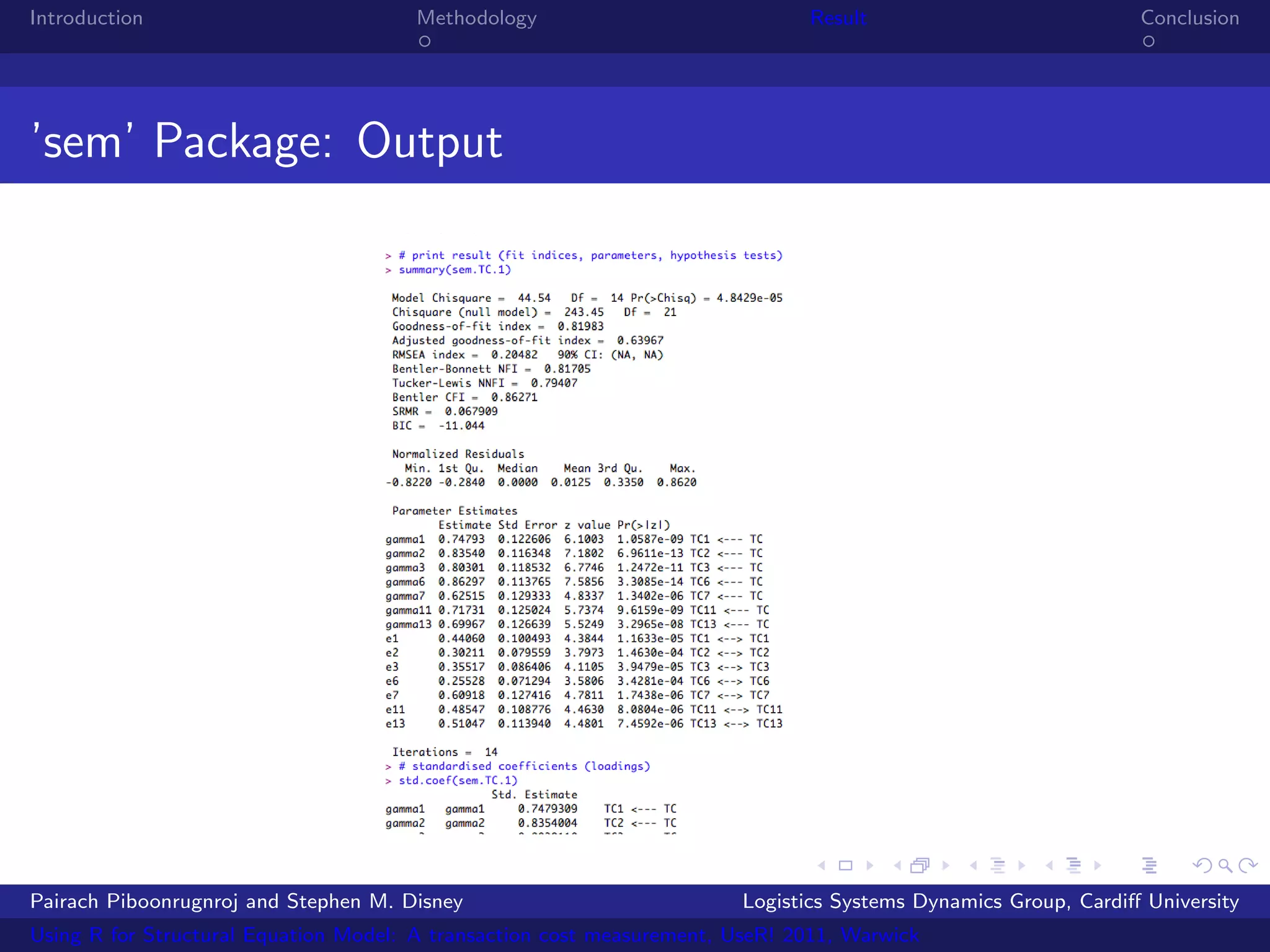Select the circle under Conclusion
1270x952 pixels.
pos(1148,42)
